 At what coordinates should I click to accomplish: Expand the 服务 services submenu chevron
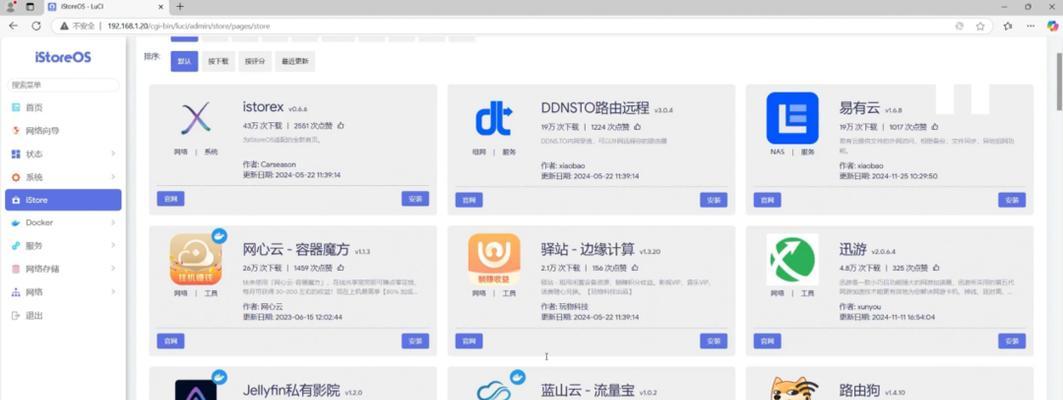[x=113, y=245]
